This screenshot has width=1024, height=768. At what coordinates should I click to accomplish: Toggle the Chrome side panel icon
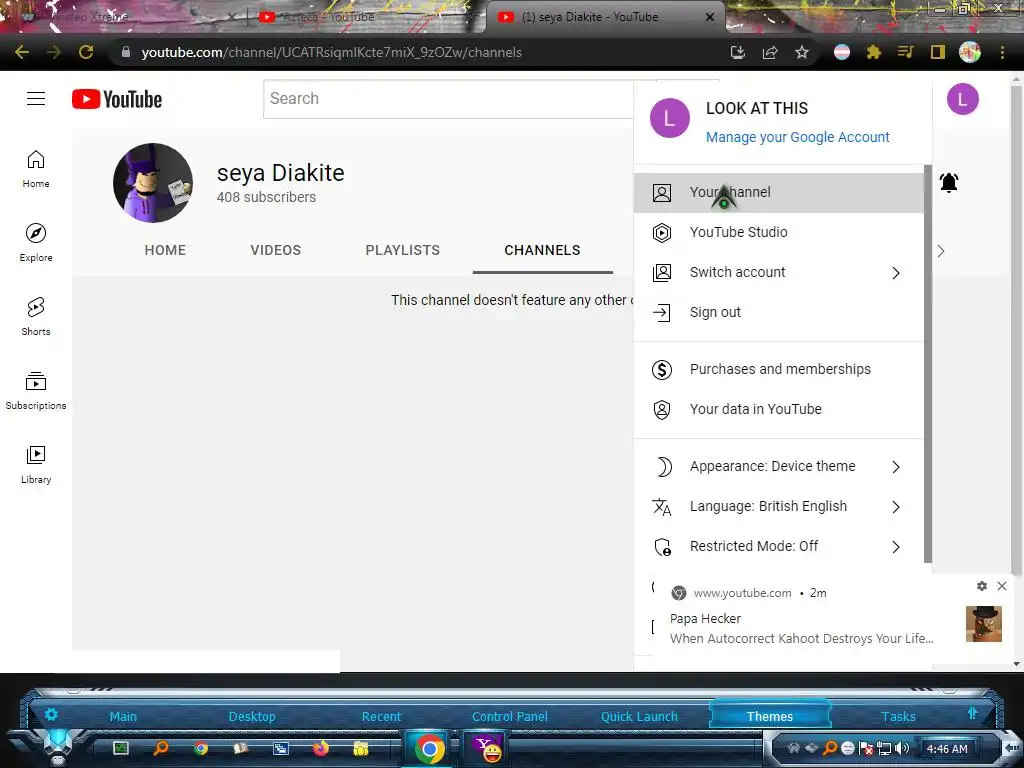938,52
